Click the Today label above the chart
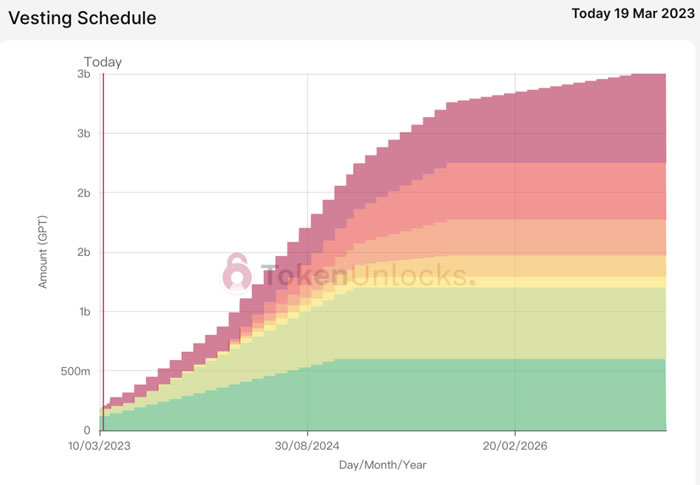 [103, 62]
